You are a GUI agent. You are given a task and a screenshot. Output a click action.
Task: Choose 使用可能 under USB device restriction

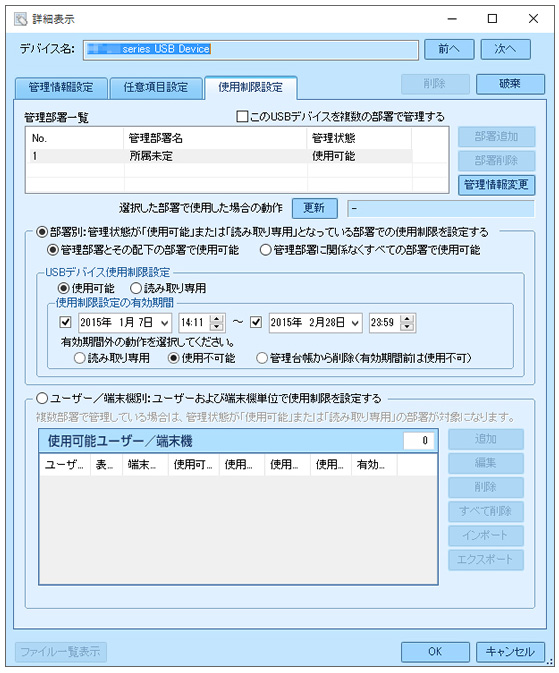click(64, 288)
